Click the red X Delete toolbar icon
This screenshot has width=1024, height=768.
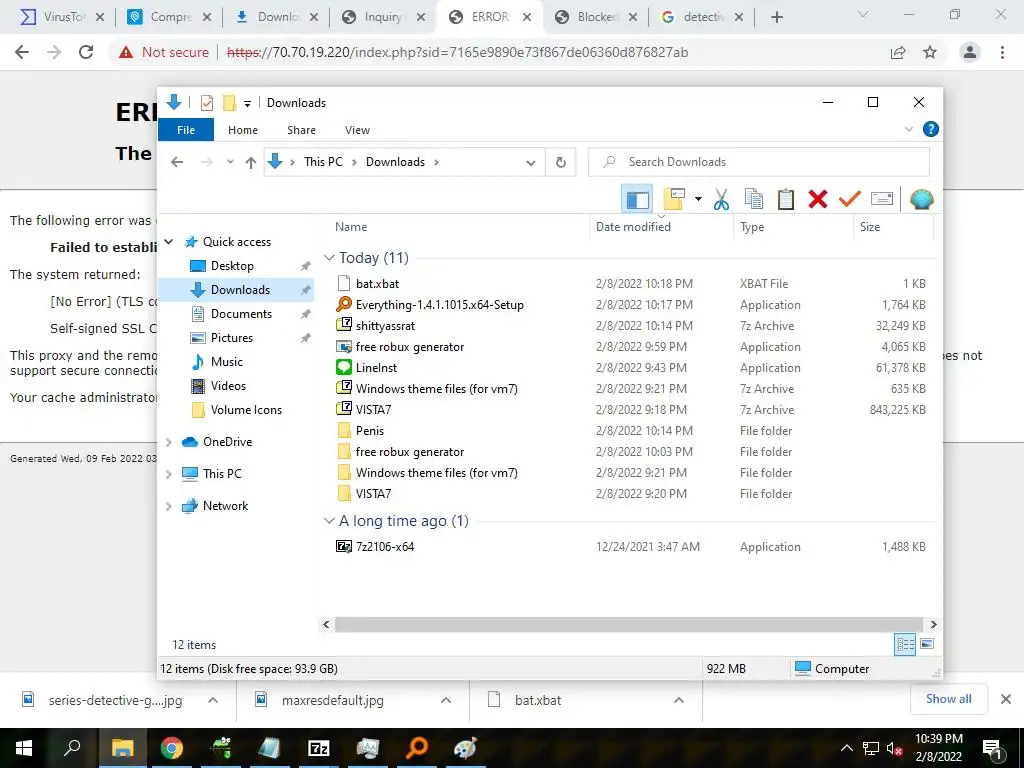coord(818,199)
